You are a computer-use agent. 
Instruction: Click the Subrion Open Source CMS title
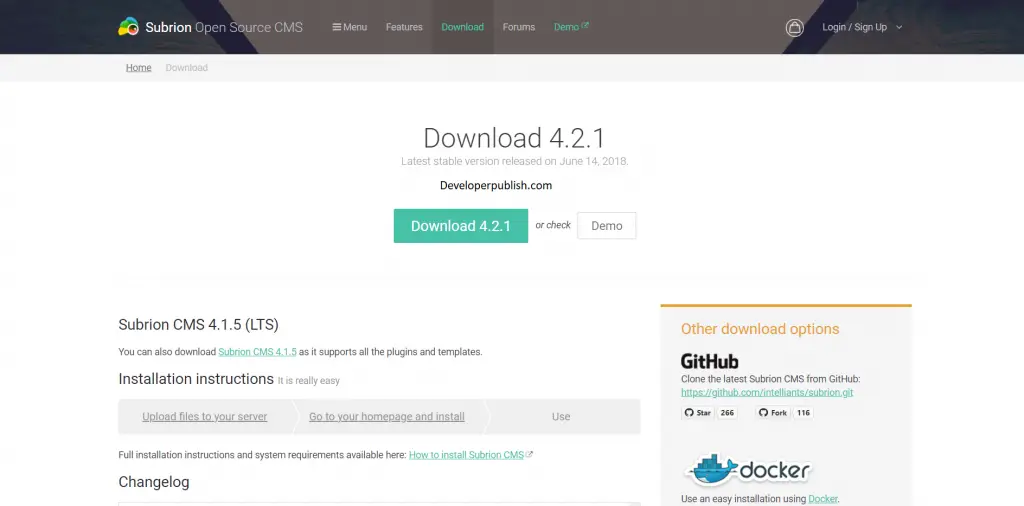[224, 27]
